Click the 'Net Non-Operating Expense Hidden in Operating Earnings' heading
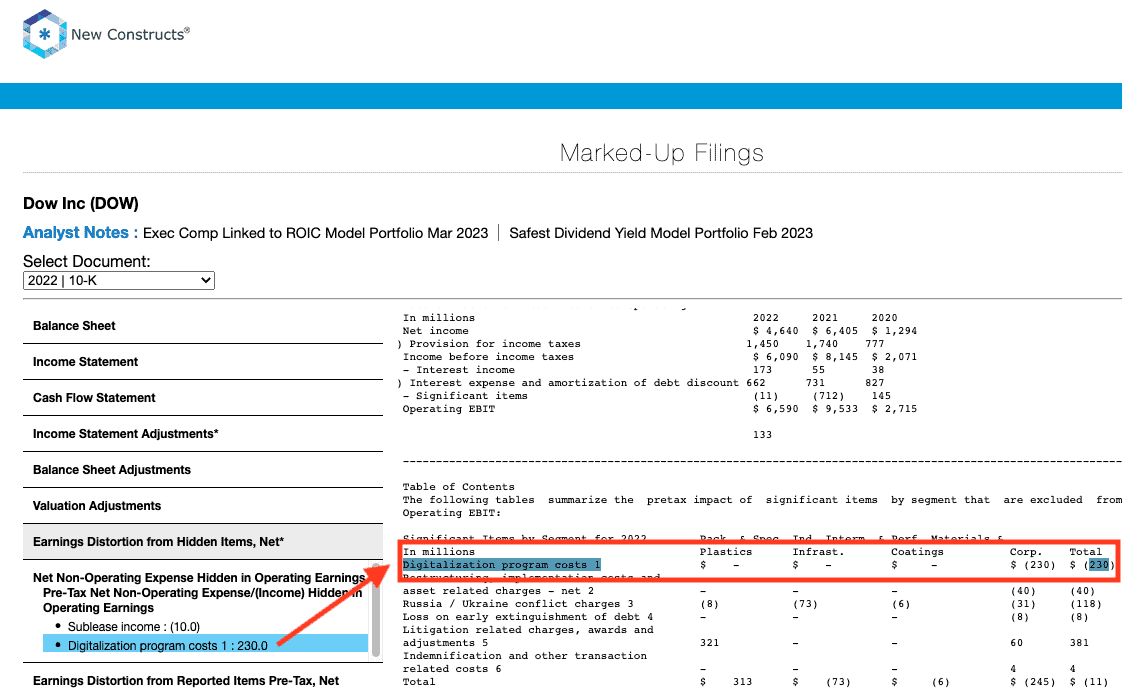This screenshot has height=695, width=1122. (199, 578)
